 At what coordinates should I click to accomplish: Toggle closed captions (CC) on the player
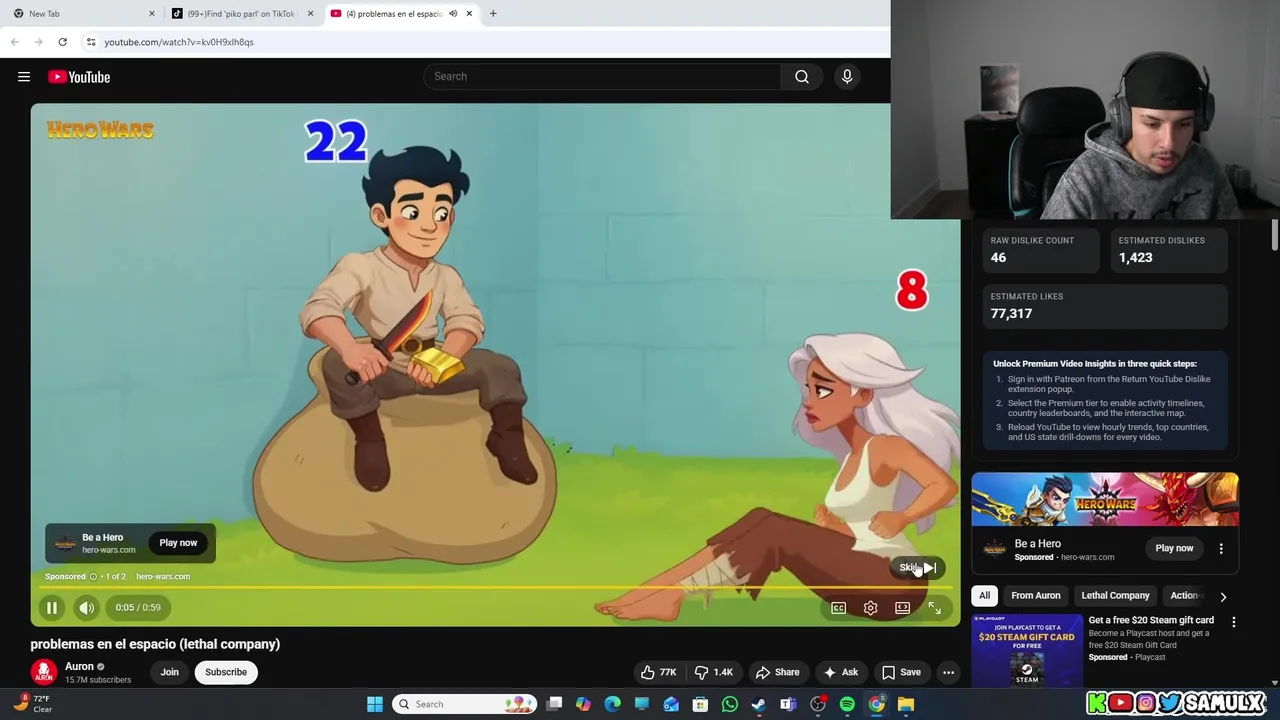coord(838,608)
